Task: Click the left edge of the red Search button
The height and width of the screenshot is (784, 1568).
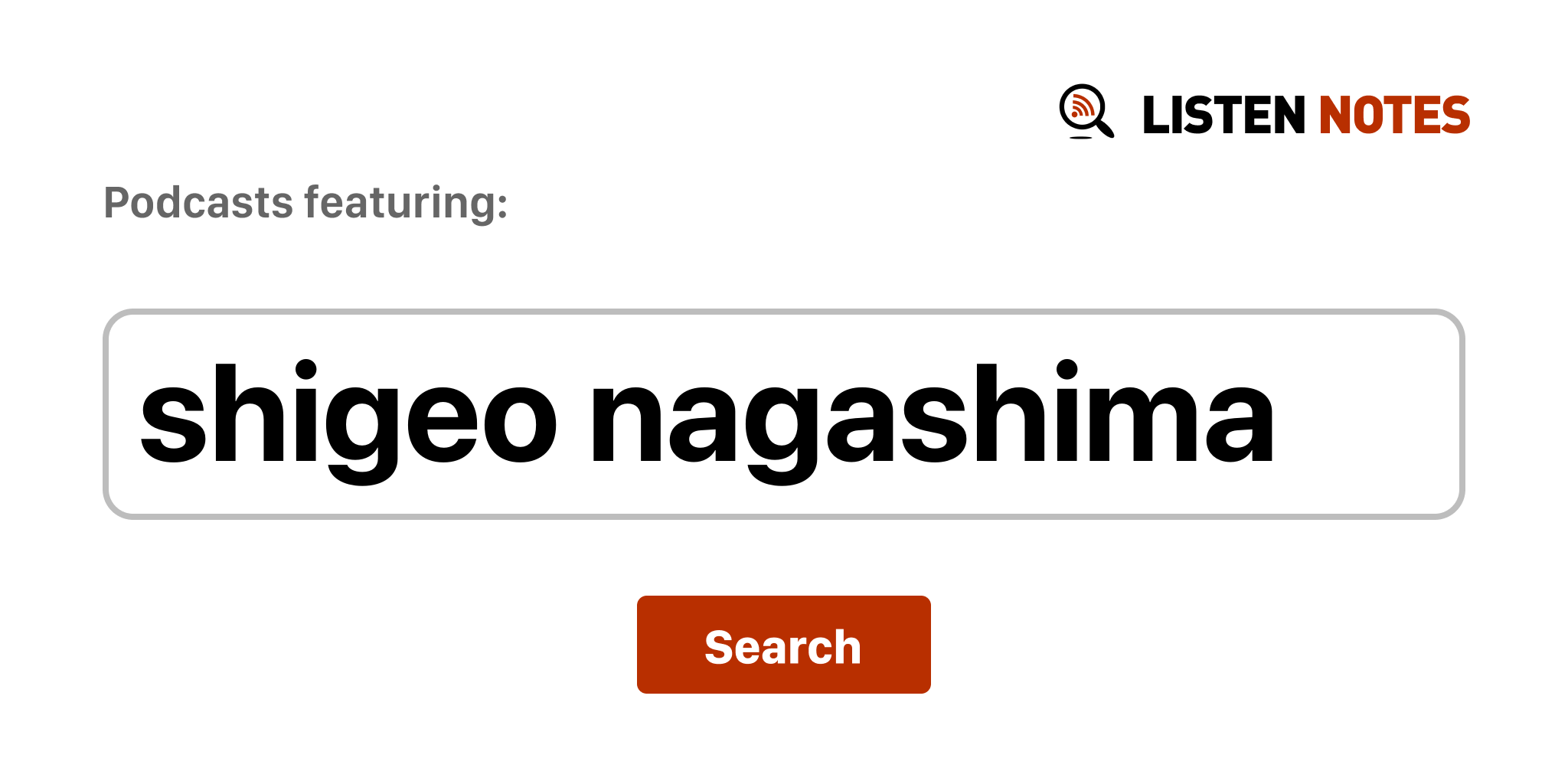Action: (642, 645)
